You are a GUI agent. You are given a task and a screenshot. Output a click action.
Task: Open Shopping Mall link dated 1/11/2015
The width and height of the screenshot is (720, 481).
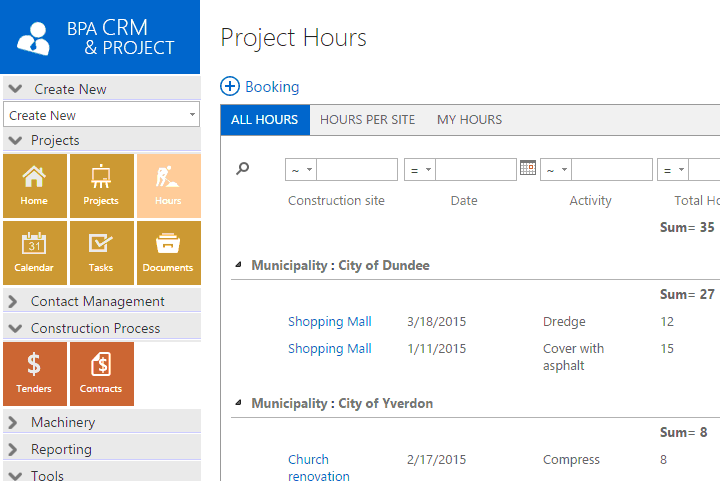pyautogui.click(x=330, y=349)
